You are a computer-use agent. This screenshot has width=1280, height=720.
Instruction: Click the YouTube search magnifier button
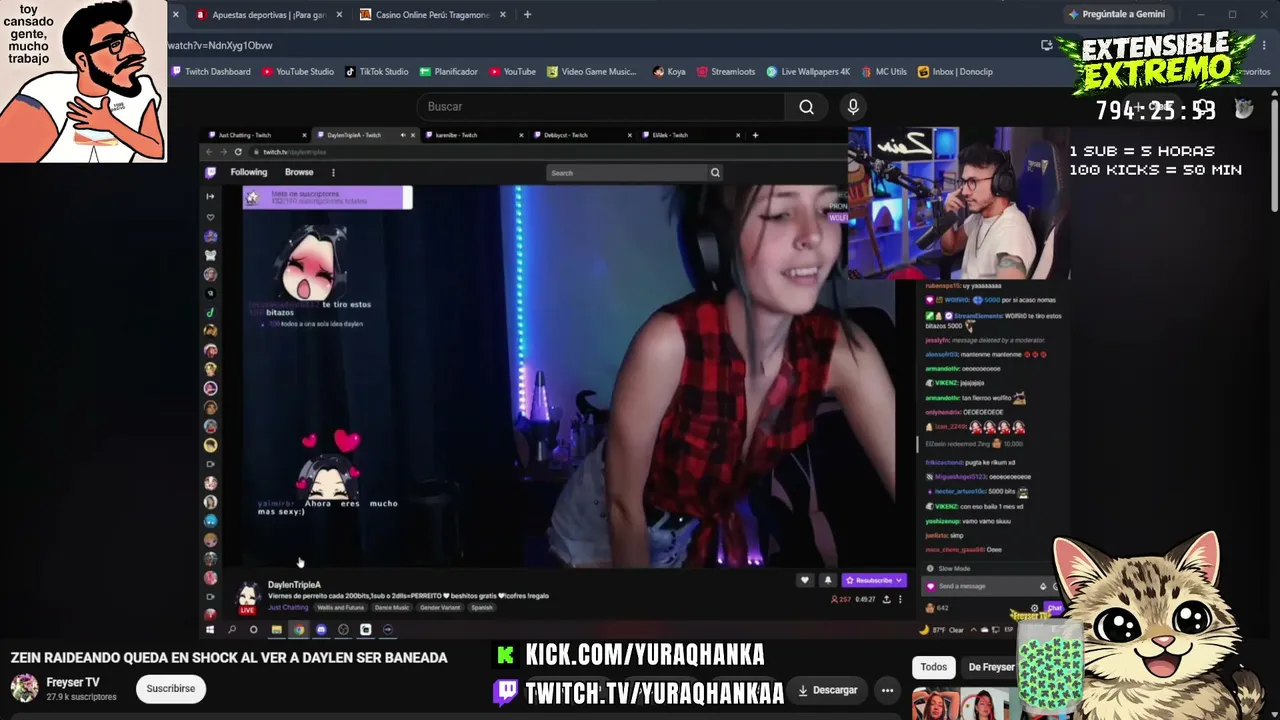[807, 107]
